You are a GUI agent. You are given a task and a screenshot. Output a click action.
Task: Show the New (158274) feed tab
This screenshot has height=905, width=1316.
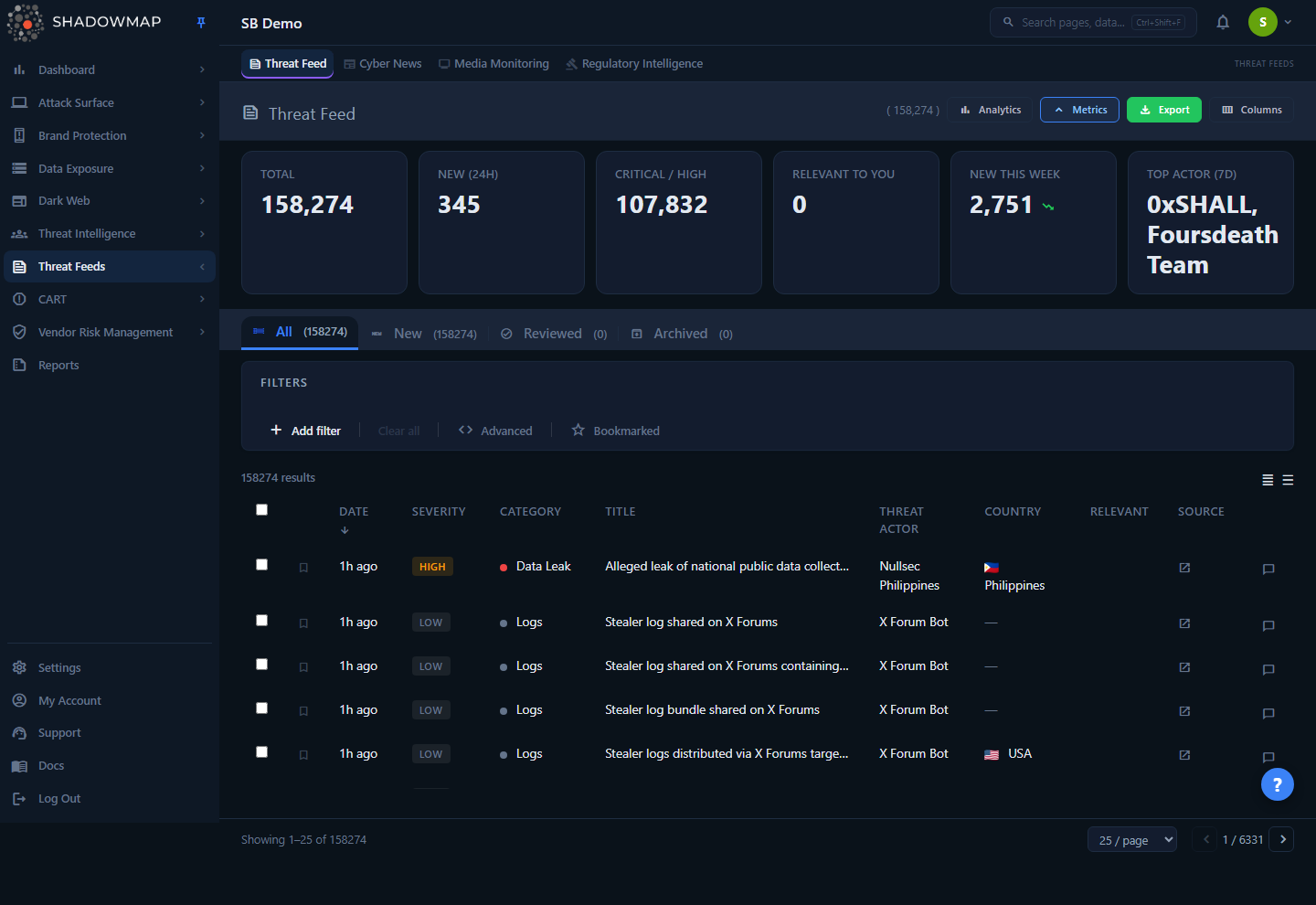tap(424, 334)
